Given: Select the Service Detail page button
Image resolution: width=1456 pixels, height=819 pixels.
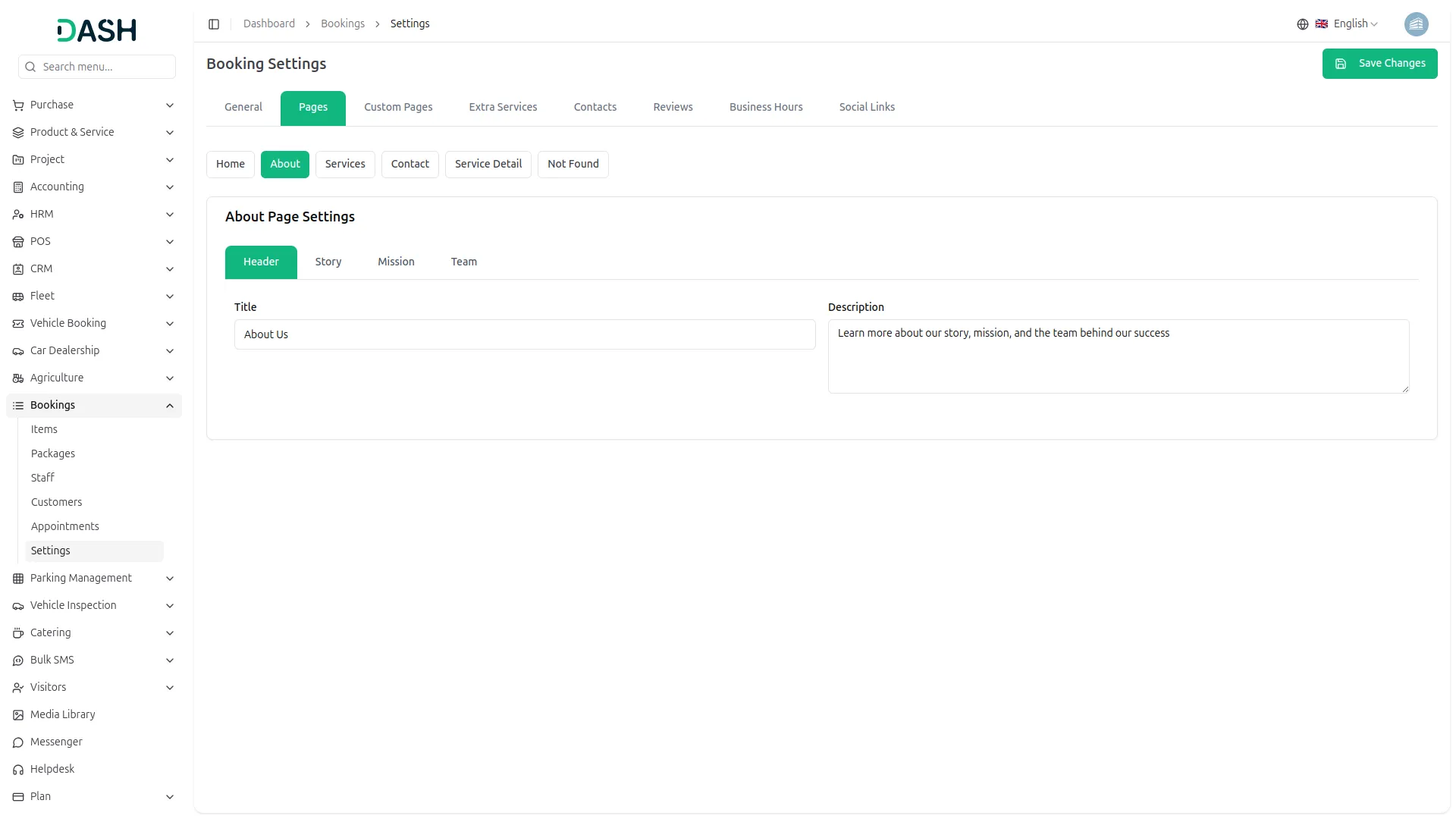Looking at the screenshot, I should click(488, 165).
